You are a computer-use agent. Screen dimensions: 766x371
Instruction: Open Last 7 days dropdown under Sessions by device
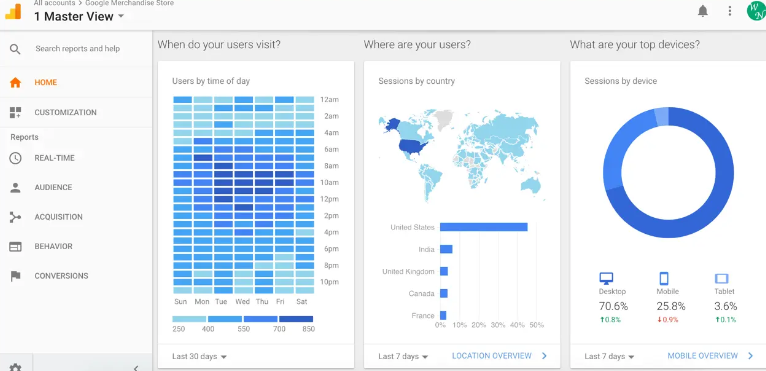tap(609, 356)
